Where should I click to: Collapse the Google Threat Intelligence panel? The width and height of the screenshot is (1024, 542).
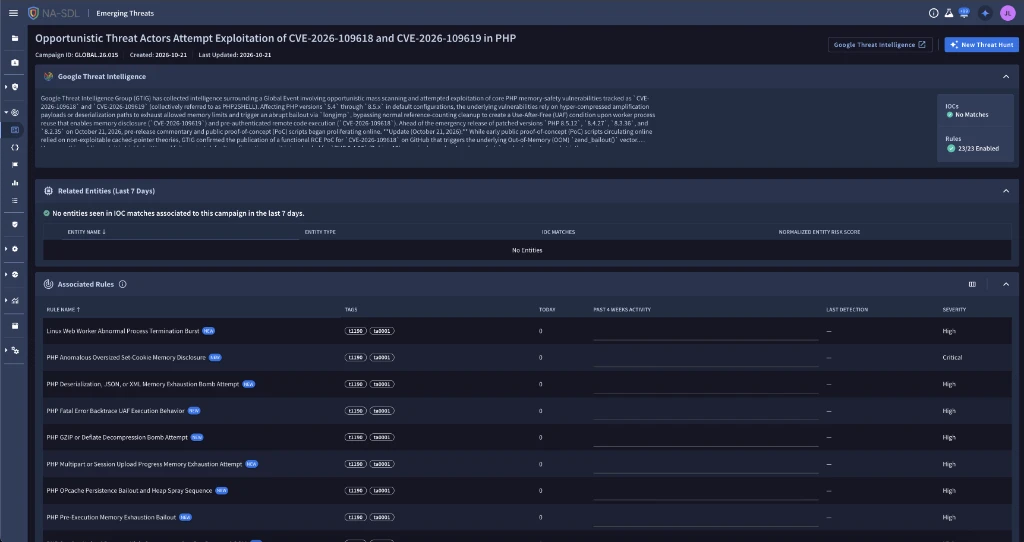1006,76
